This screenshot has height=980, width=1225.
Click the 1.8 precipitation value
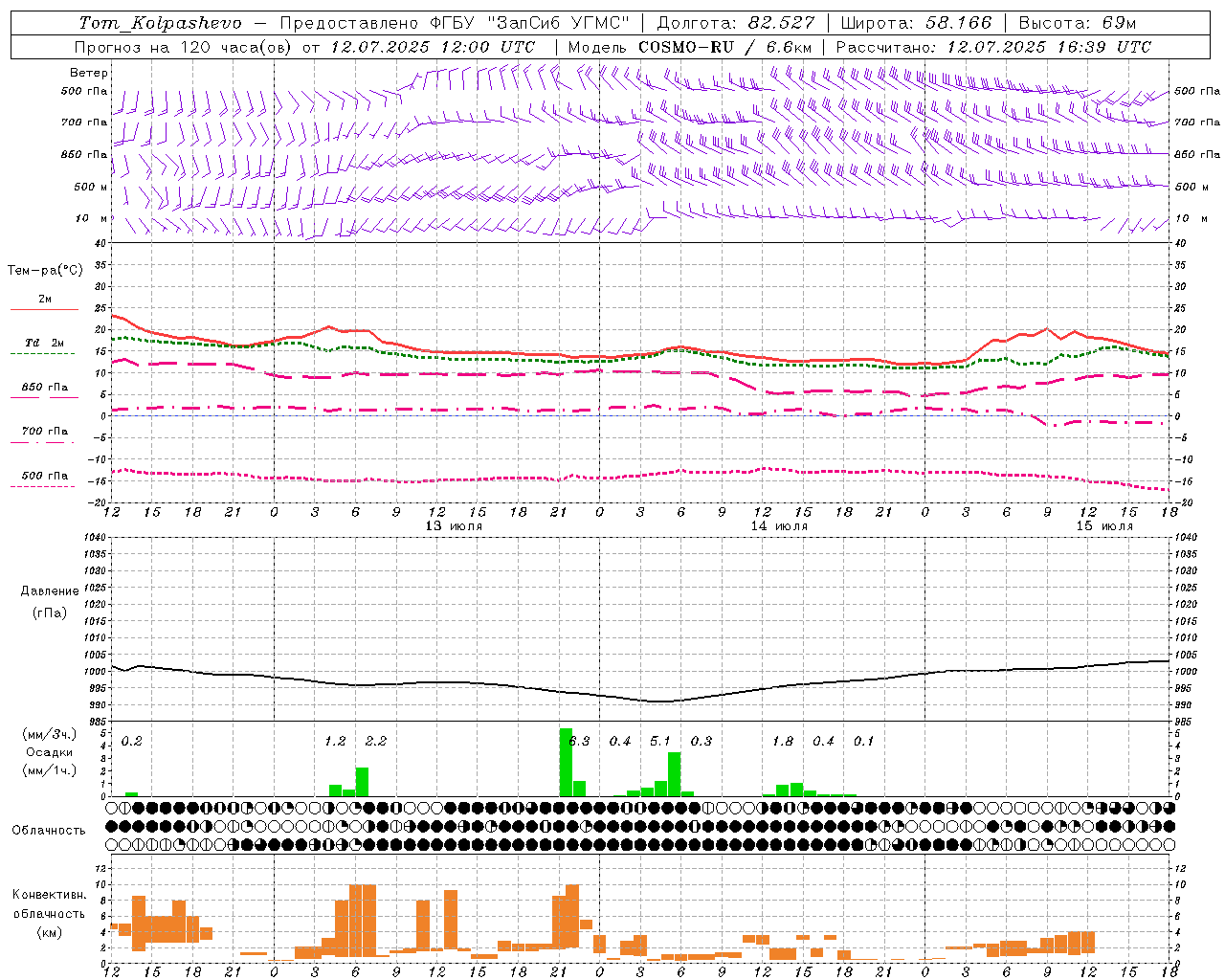(x=783, y=742)
